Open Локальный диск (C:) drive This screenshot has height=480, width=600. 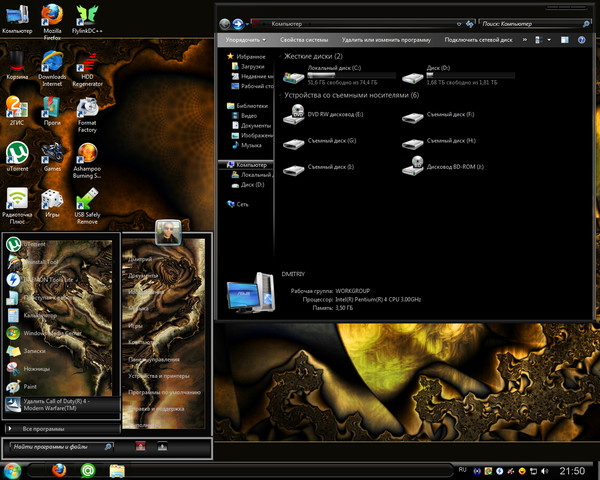(339, 75)
